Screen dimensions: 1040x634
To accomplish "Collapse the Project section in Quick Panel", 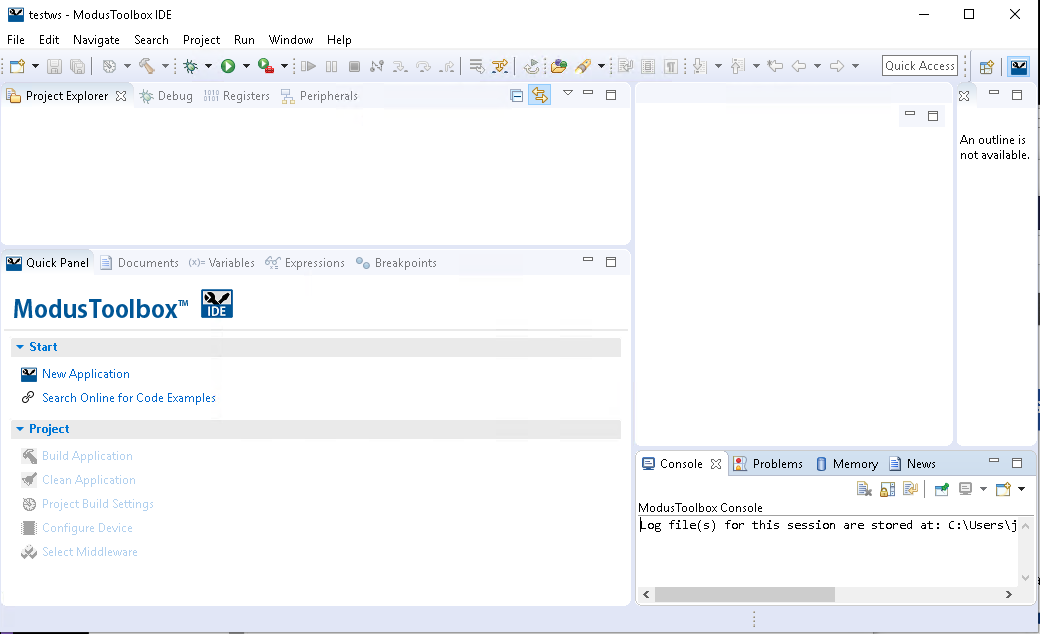I will click(x=20, y=429).
